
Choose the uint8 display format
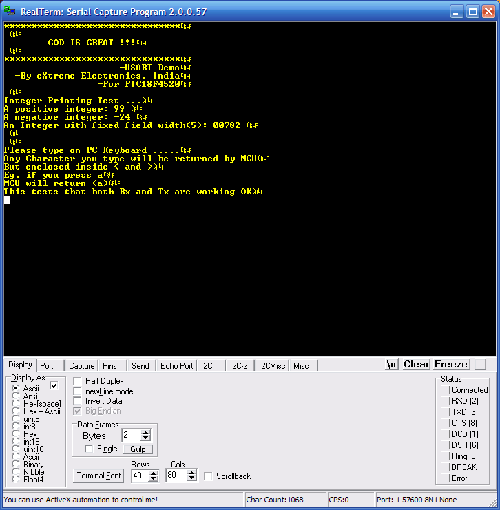pos(16,419)
